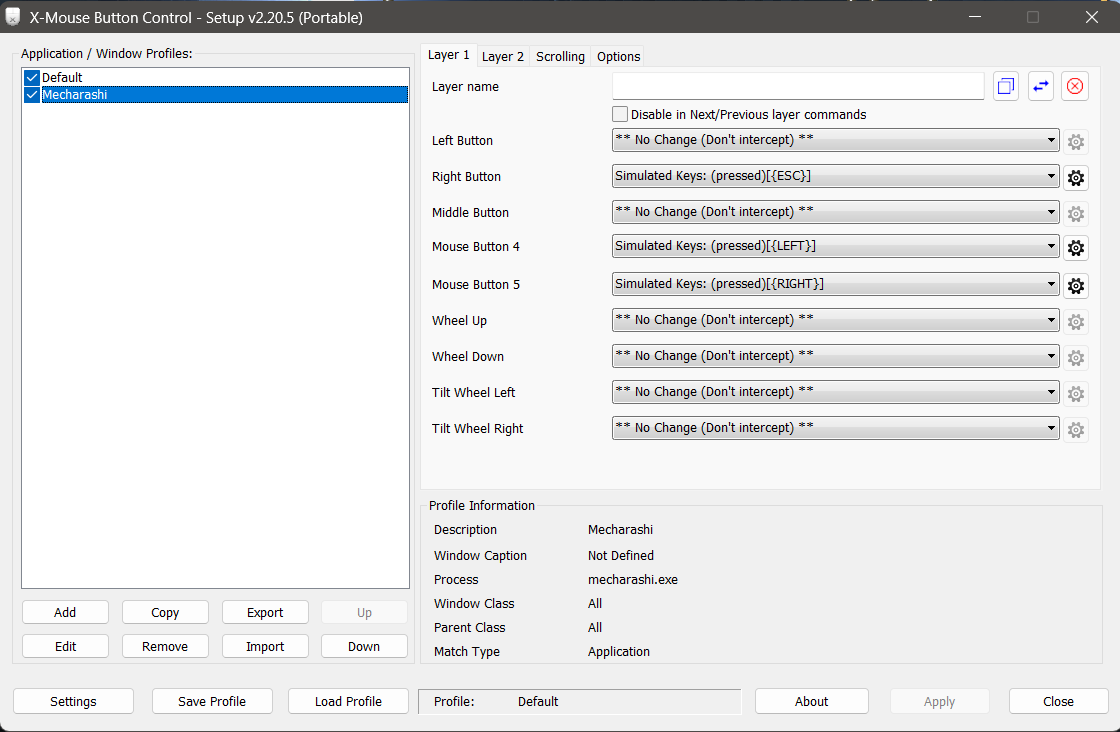Open the Scrolling tab

(560, 57)
